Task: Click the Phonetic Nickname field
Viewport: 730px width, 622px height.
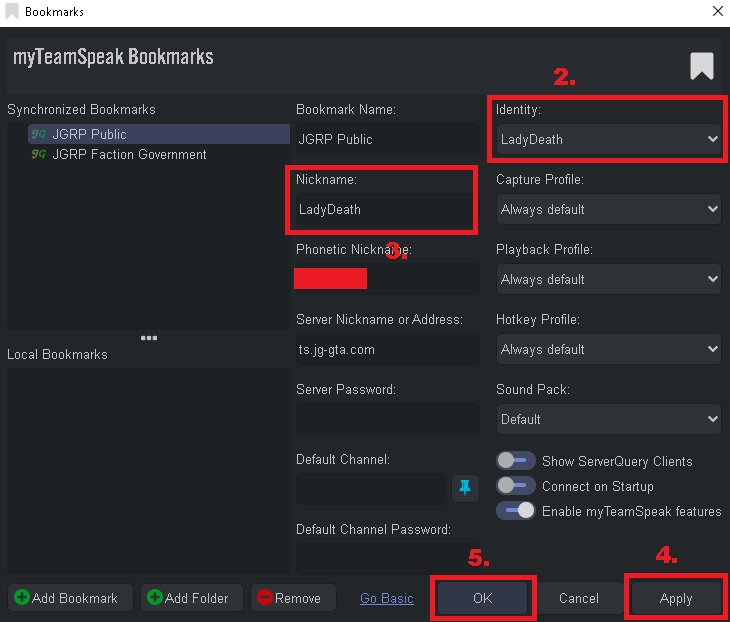Action: 387,279
